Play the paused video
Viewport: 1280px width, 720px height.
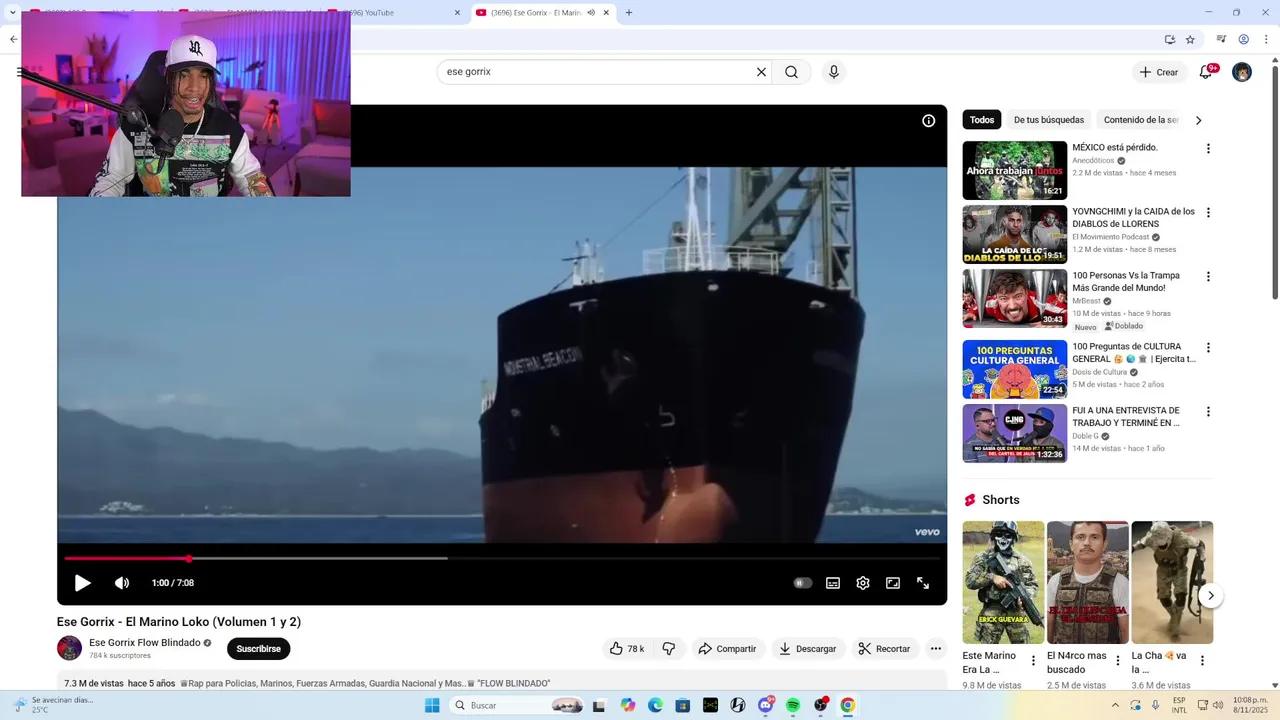point(82,583)
